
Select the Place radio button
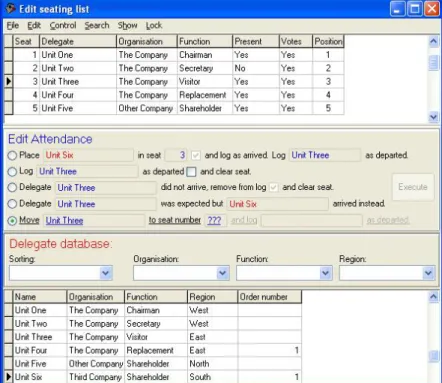coord(12,155)
